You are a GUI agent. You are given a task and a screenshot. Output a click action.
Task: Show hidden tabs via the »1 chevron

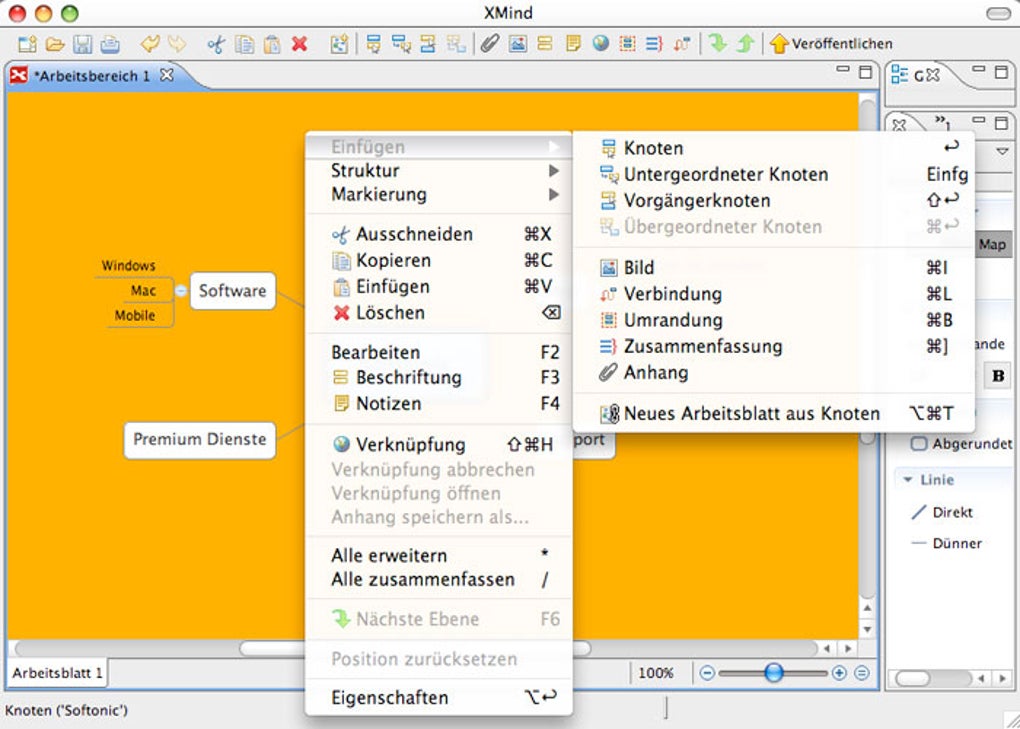click(x=943, y=122)
